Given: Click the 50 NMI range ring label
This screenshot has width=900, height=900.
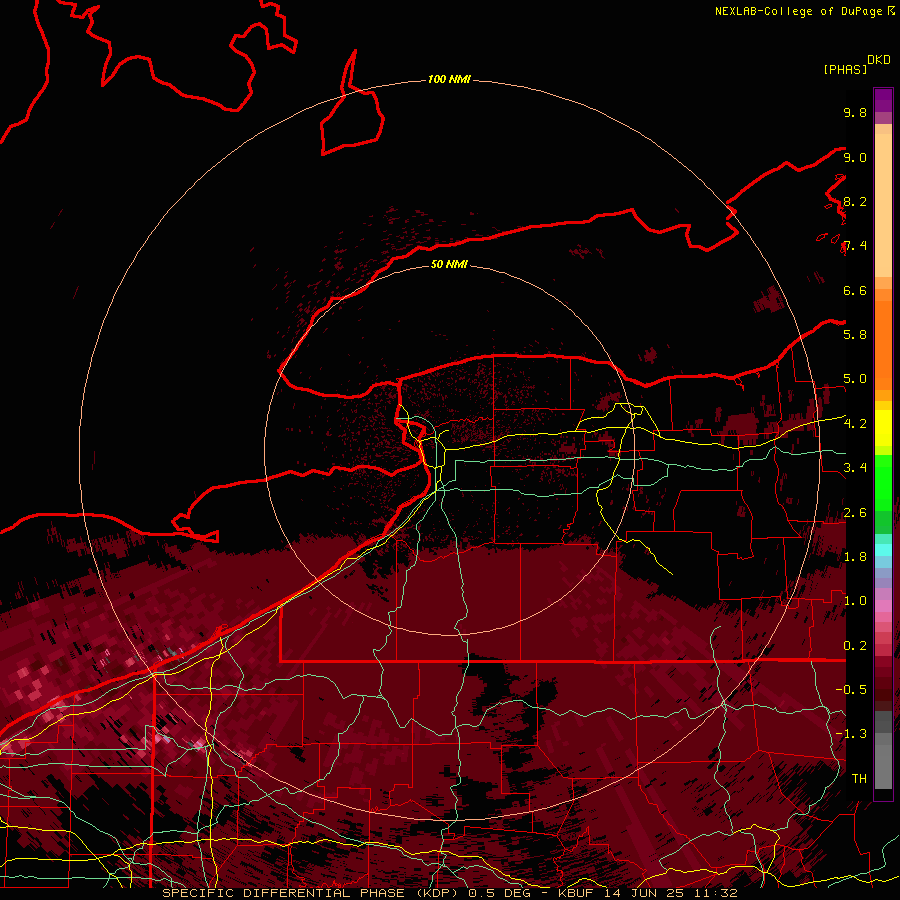Looking at the screenshot, I should click(449, 264).
